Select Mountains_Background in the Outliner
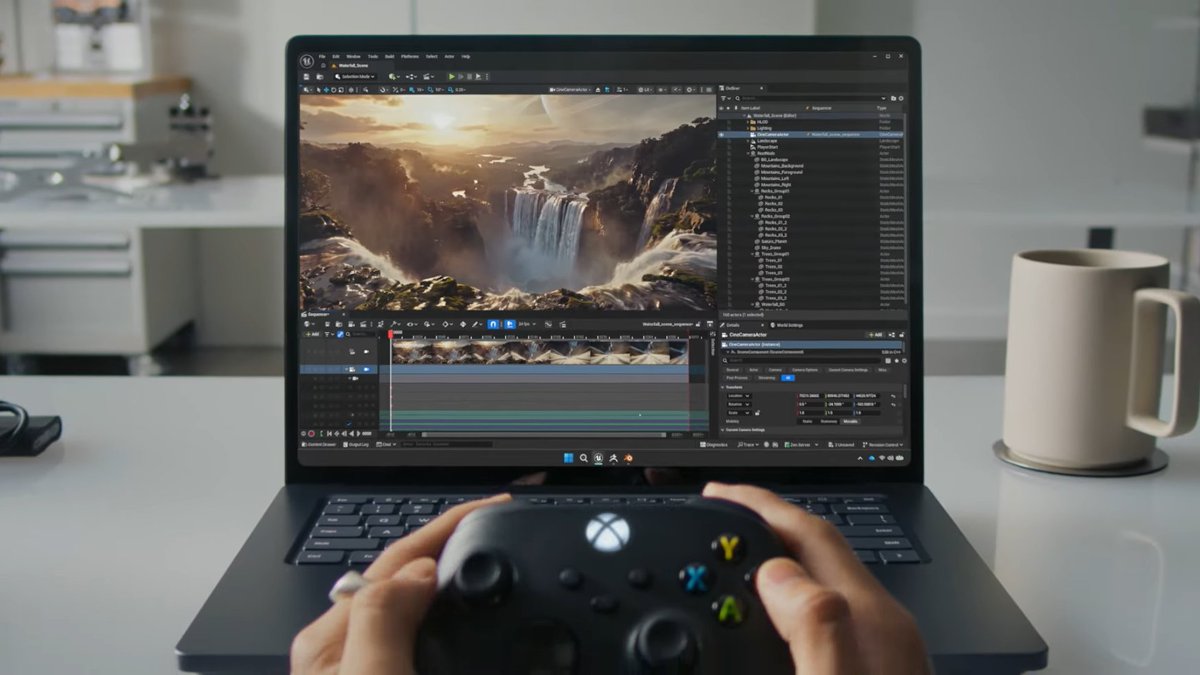The width and height of the screenshot is (1200, 675). [782, 166]
